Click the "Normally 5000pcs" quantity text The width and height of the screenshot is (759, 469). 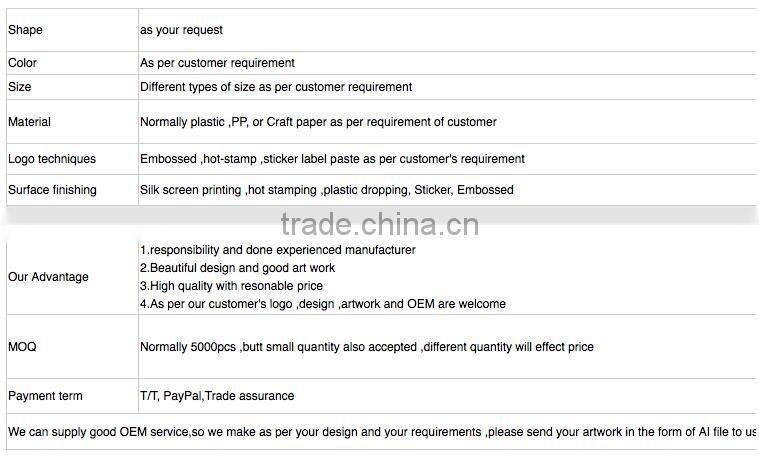point(366,347)
